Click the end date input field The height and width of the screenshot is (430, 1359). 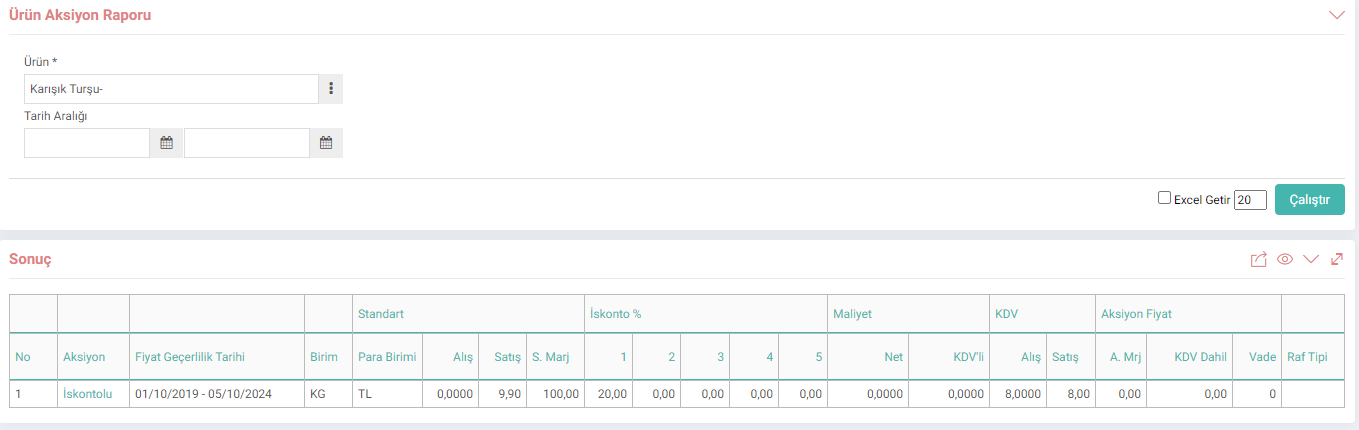247,143
